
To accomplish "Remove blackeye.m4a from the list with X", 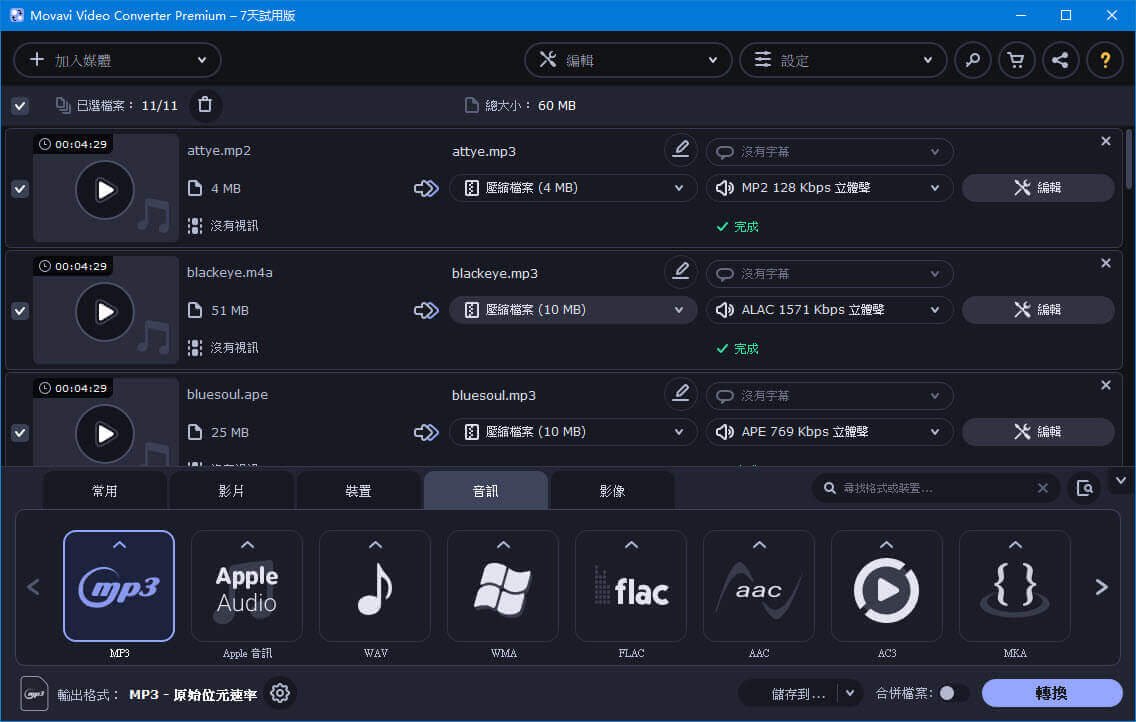I will tap(1106, 263).
